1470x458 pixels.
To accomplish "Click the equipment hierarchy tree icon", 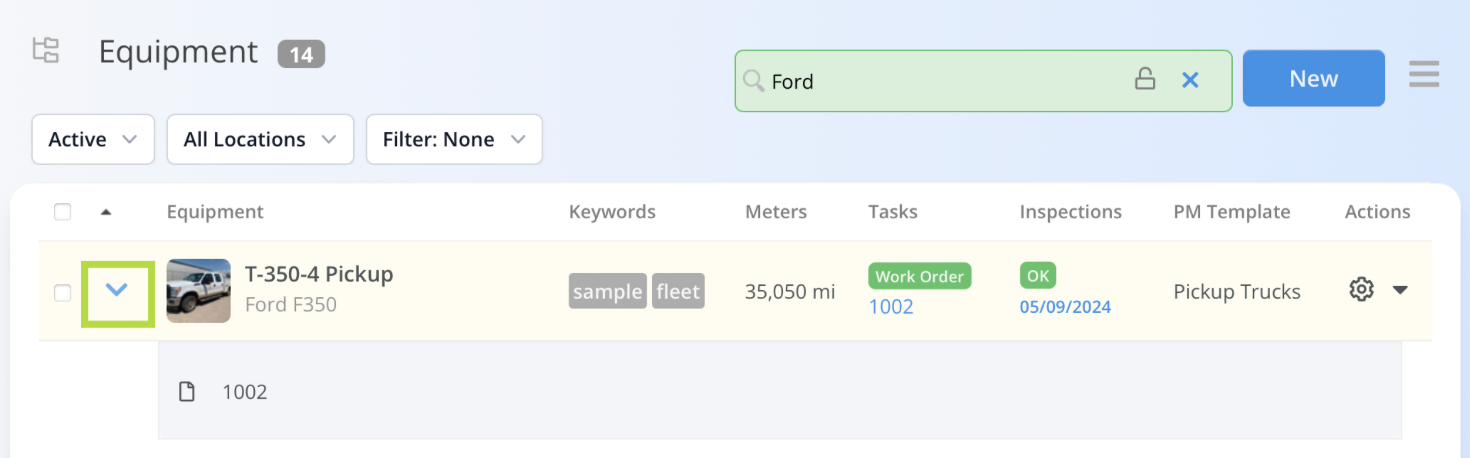I will (x=46, y=50).
